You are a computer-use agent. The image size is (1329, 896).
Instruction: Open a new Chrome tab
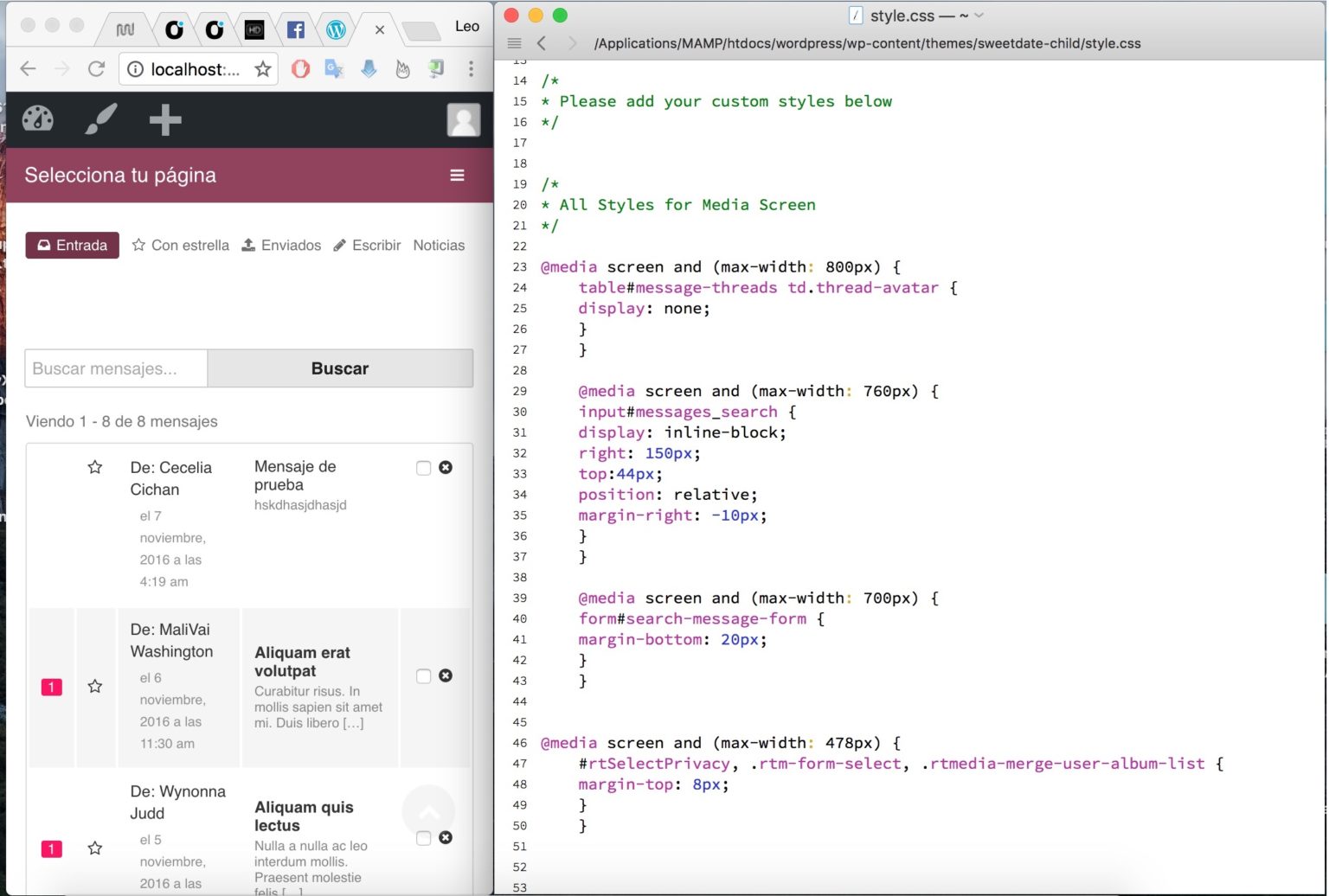point(421,32)
